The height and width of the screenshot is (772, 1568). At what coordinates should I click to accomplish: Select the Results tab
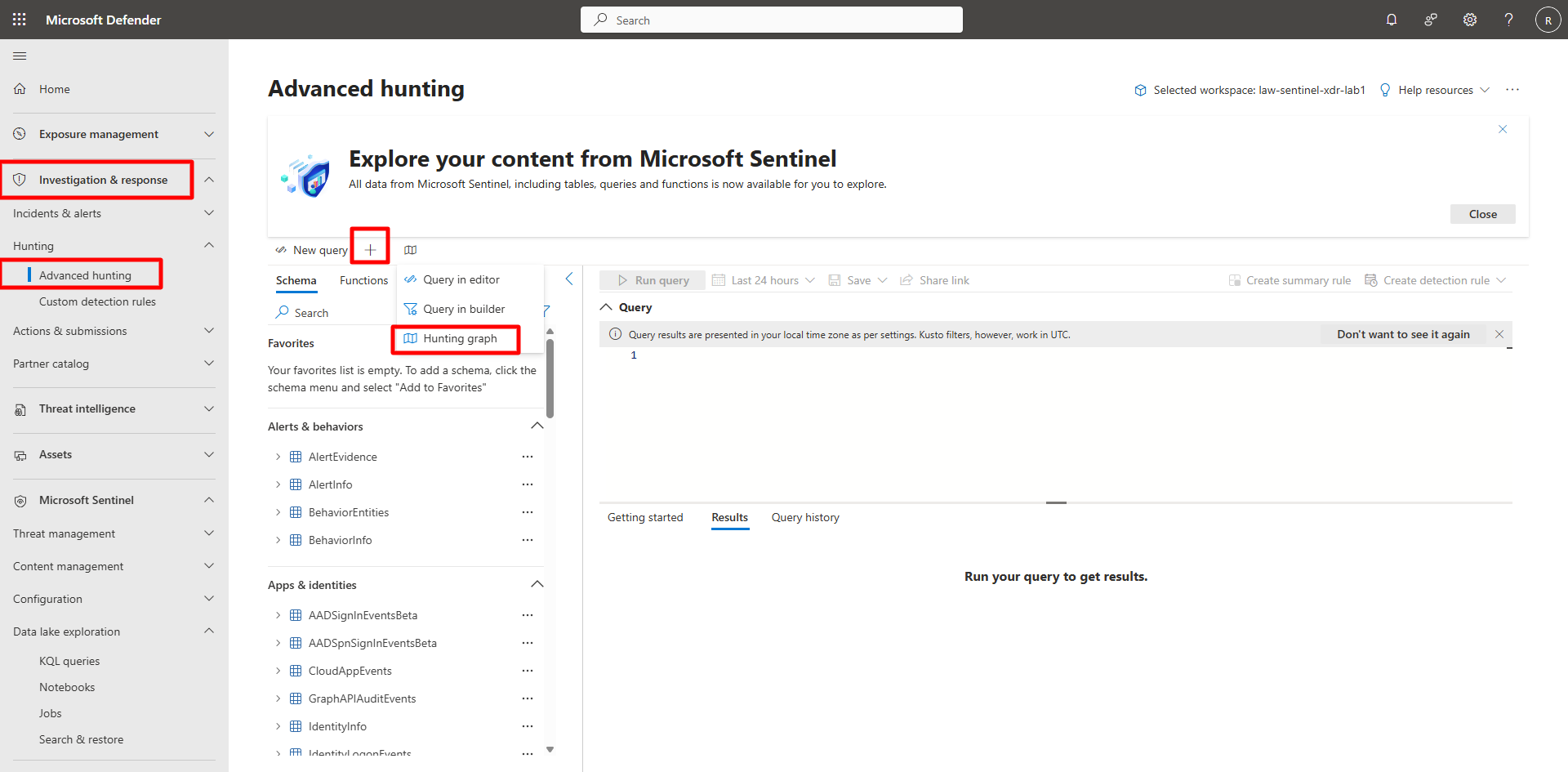point(729,517)
